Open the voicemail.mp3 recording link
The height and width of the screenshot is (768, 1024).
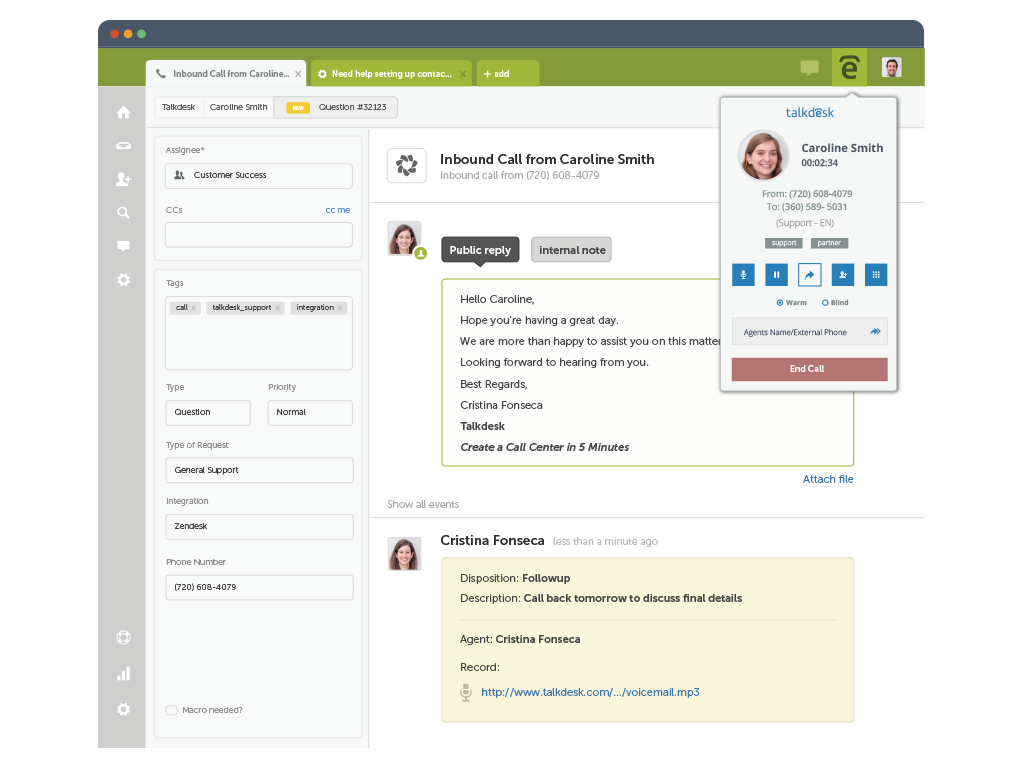(x=590, y=692)
